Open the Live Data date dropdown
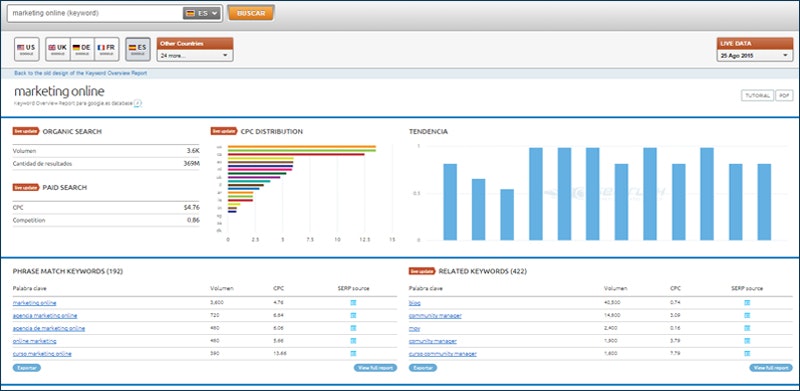 click(755, 56)
